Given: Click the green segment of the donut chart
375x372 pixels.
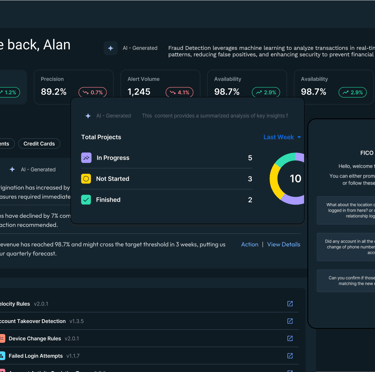Looking at the screenshot, I should click(285, 159).
